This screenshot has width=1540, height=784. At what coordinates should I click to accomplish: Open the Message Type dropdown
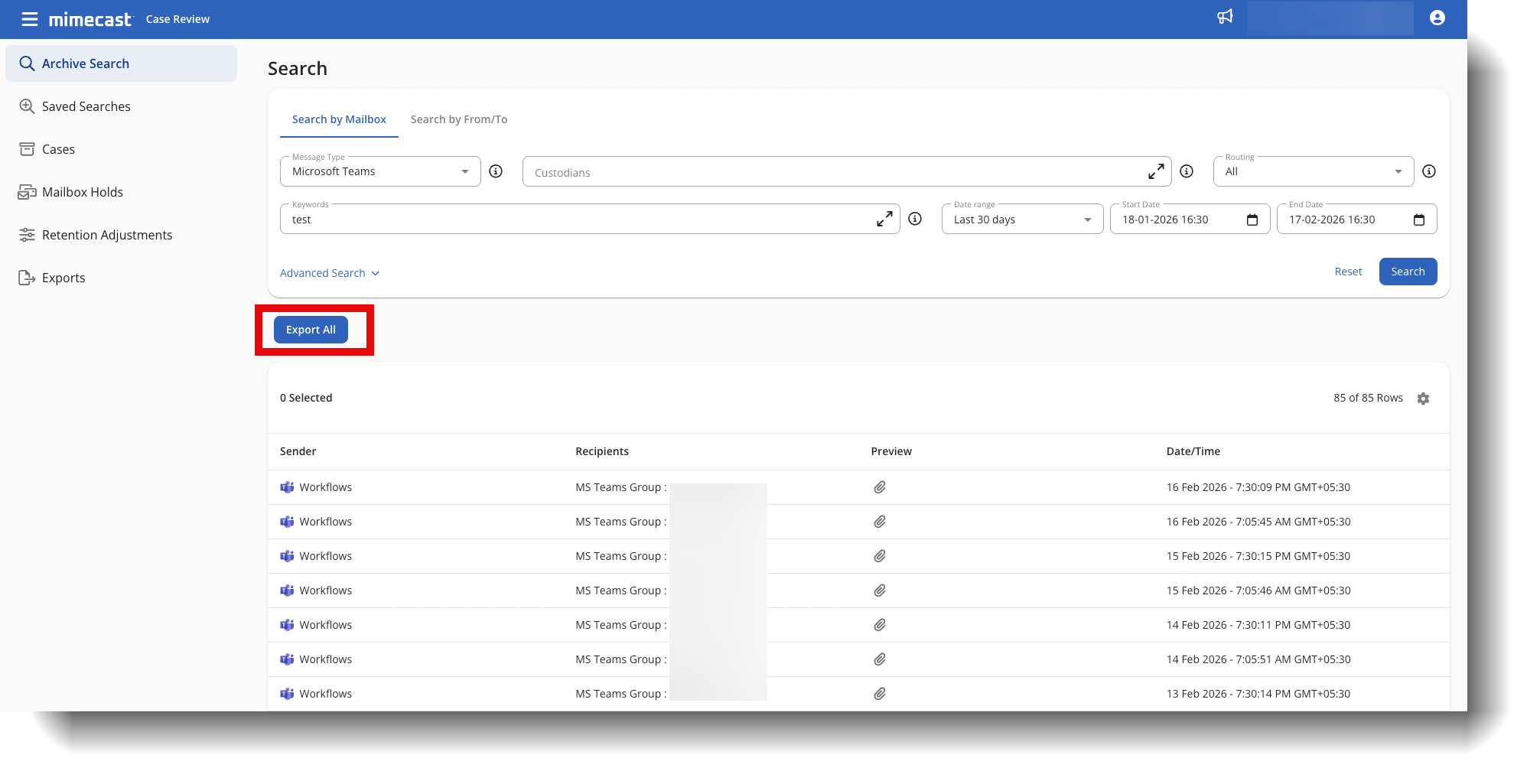coord(379,171)
